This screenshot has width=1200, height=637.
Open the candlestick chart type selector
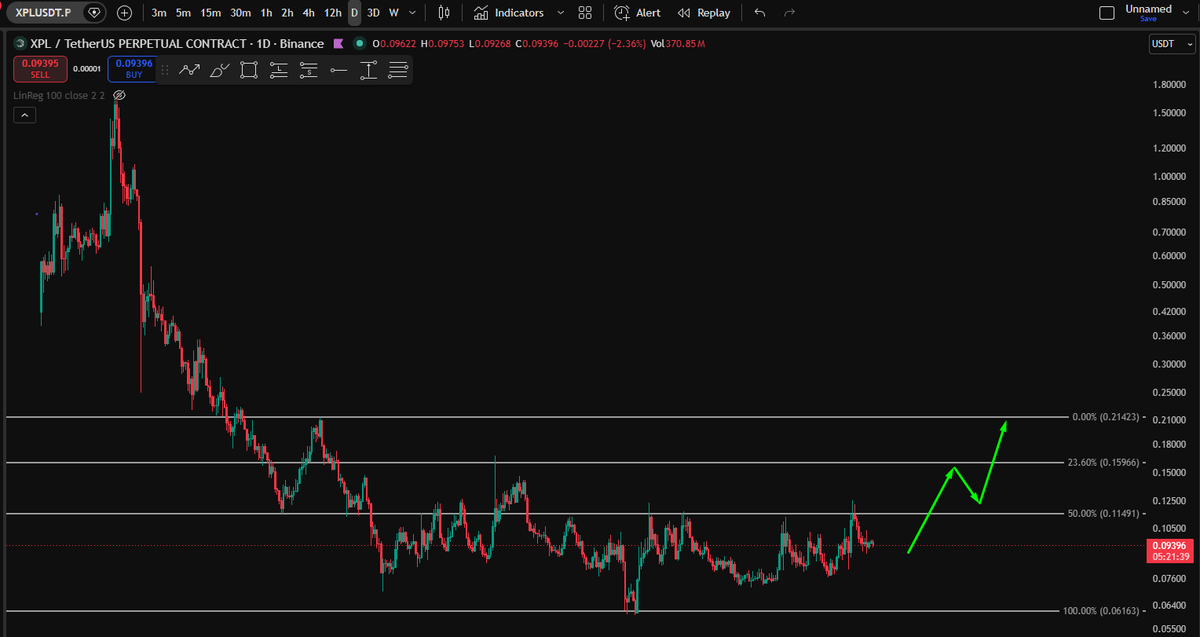(x=444, y=13)
